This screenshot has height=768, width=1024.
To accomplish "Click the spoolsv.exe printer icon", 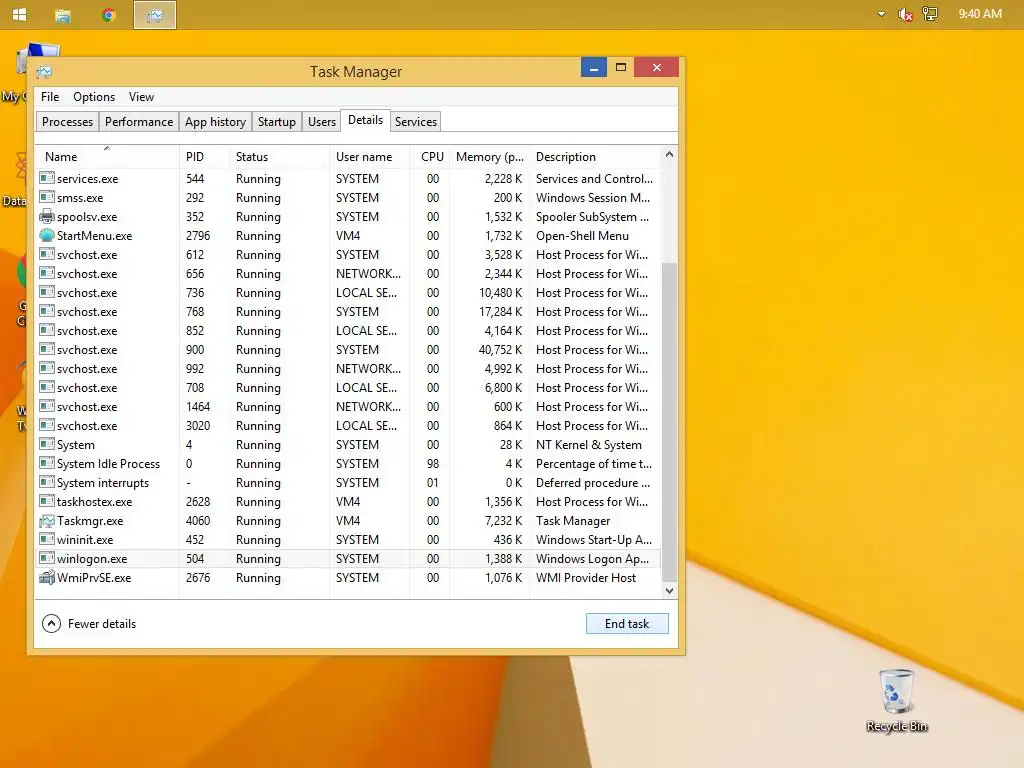I will pyautogui.click(x=46, y=216).
